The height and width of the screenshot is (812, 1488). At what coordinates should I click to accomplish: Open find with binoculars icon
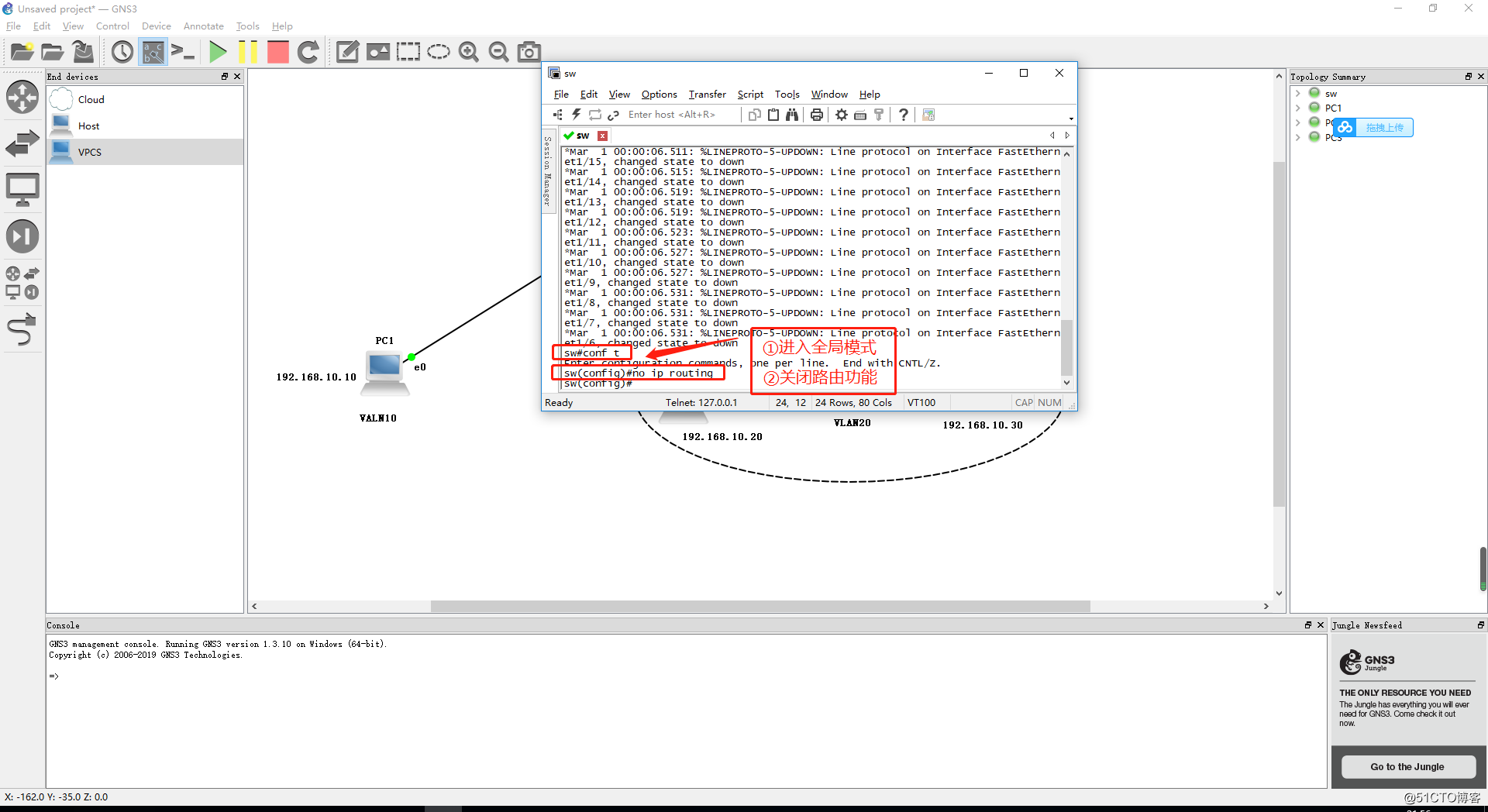[791, 115]
